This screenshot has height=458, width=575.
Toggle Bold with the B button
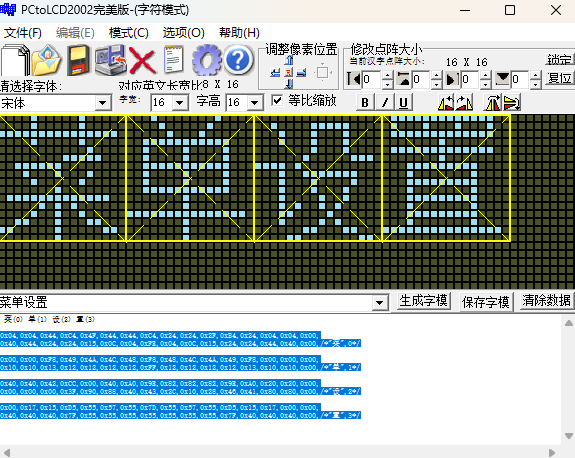pyautogui.click(x=365, y=102)
